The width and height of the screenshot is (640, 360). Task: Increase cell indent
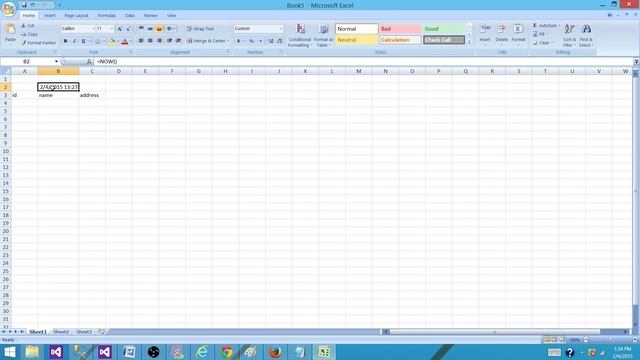coord(178,41)
